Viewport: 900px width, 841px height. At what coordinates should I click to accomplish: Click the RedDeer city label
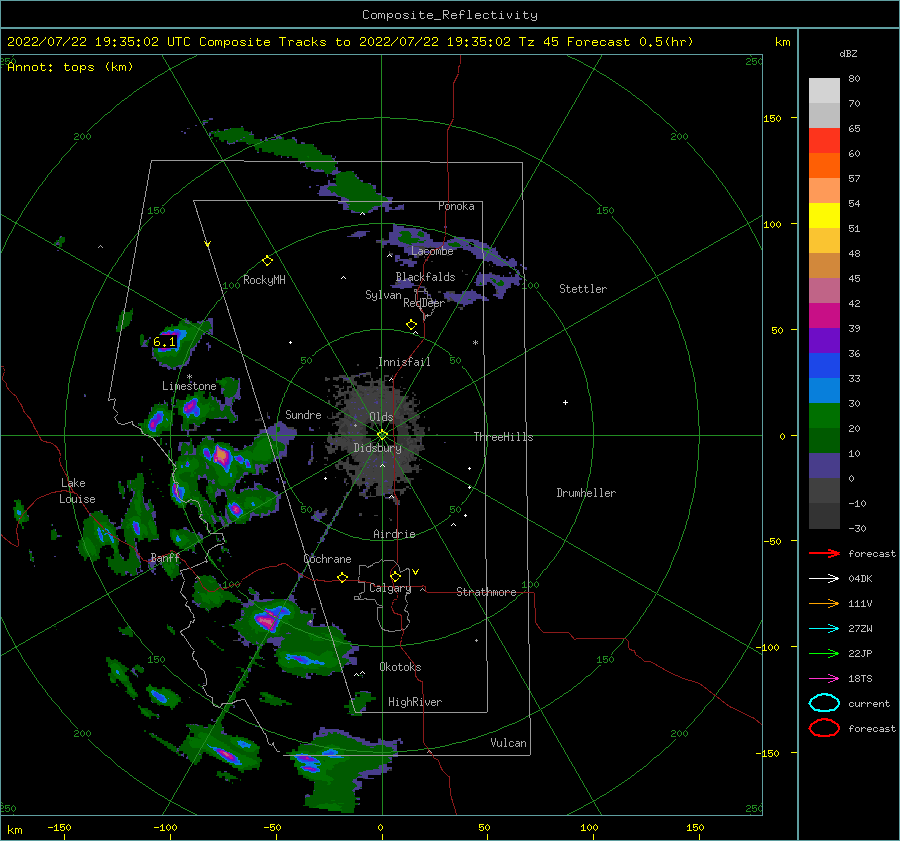point(424,303)
